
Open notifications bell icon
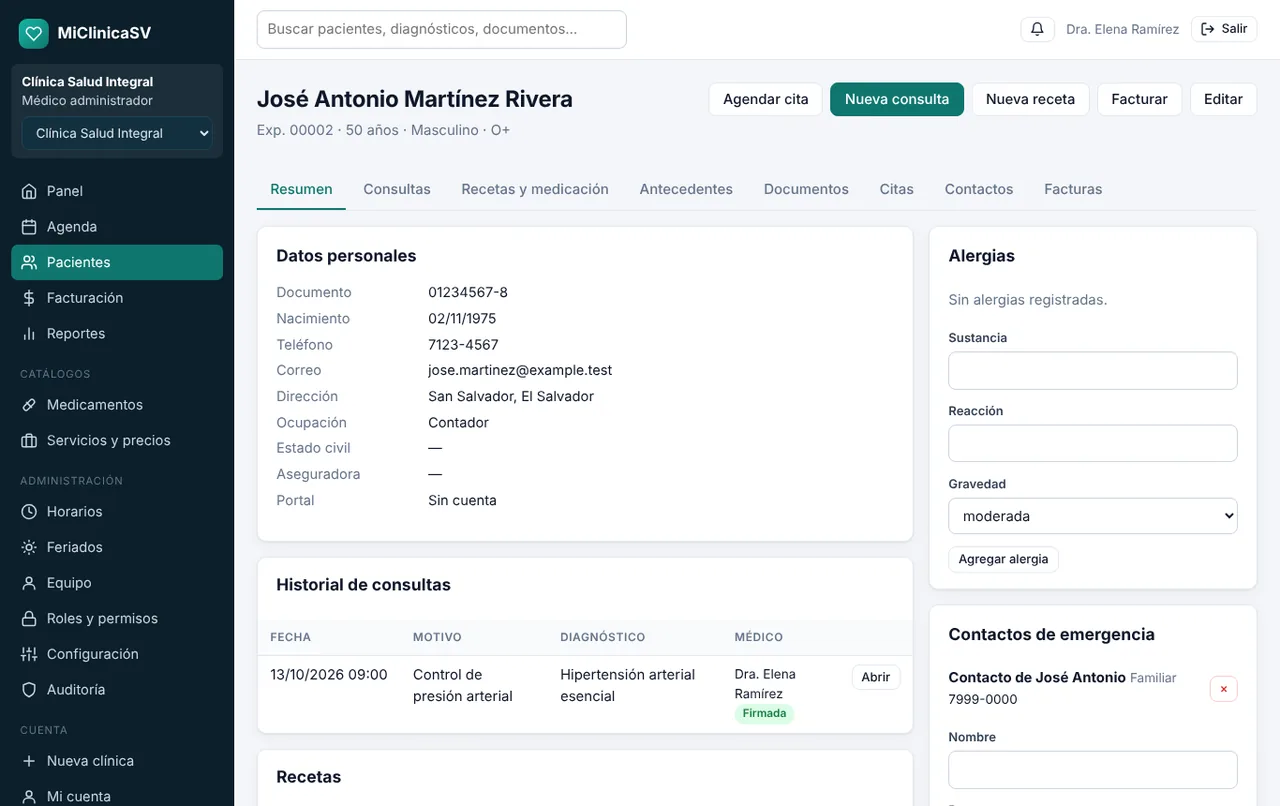point(1037,29)
